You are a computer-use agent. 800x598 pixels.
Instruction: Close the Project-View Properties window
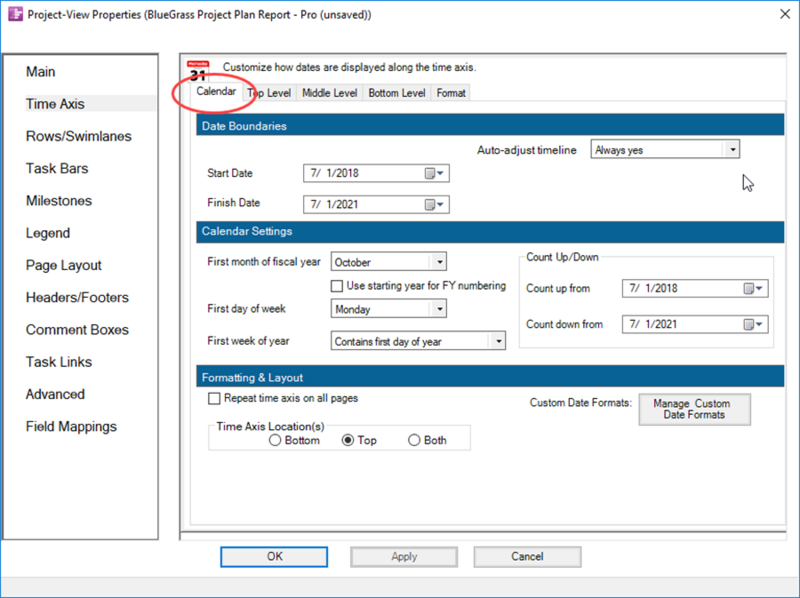[x=785, y=14]
